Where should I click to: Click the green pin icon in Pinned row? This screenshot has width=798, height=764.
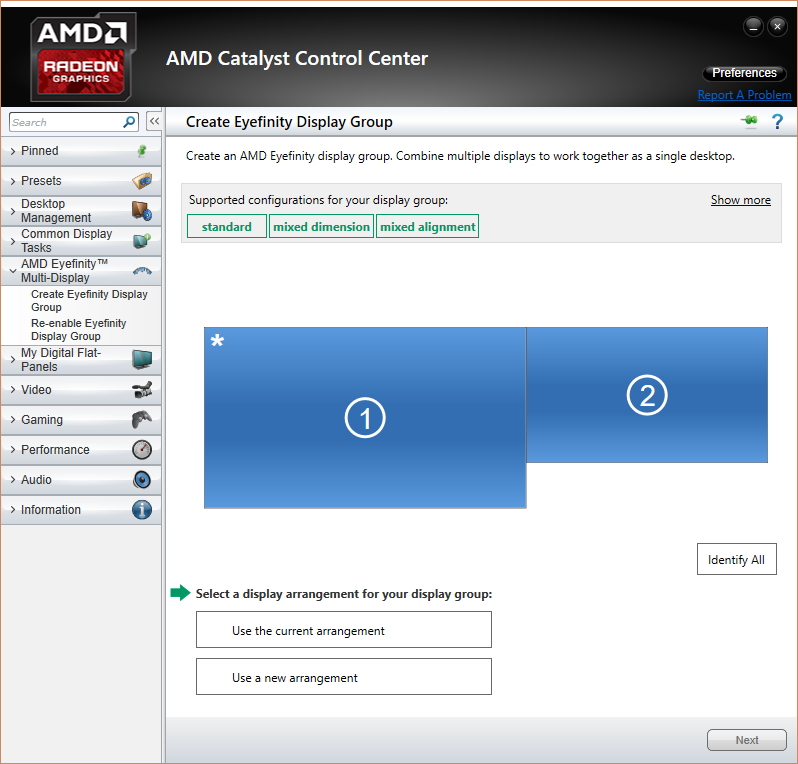[142, 151]
